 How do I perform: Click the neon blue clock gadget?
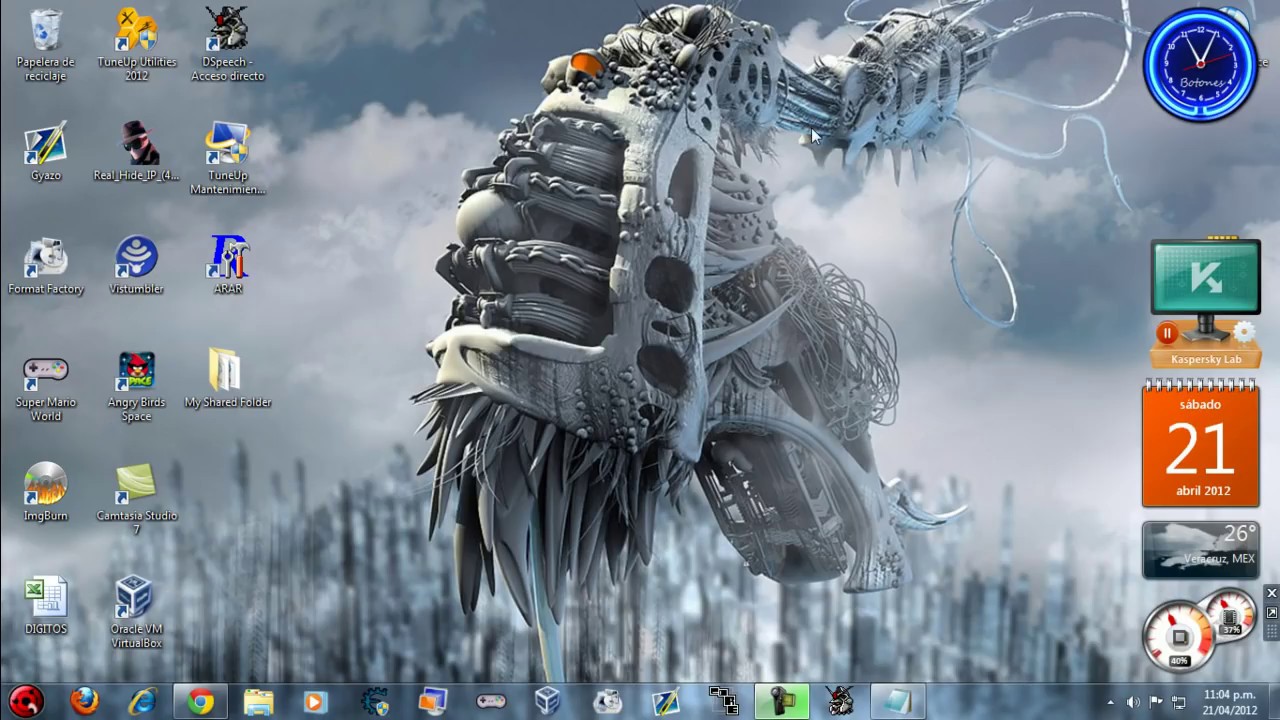(1200, 64)
